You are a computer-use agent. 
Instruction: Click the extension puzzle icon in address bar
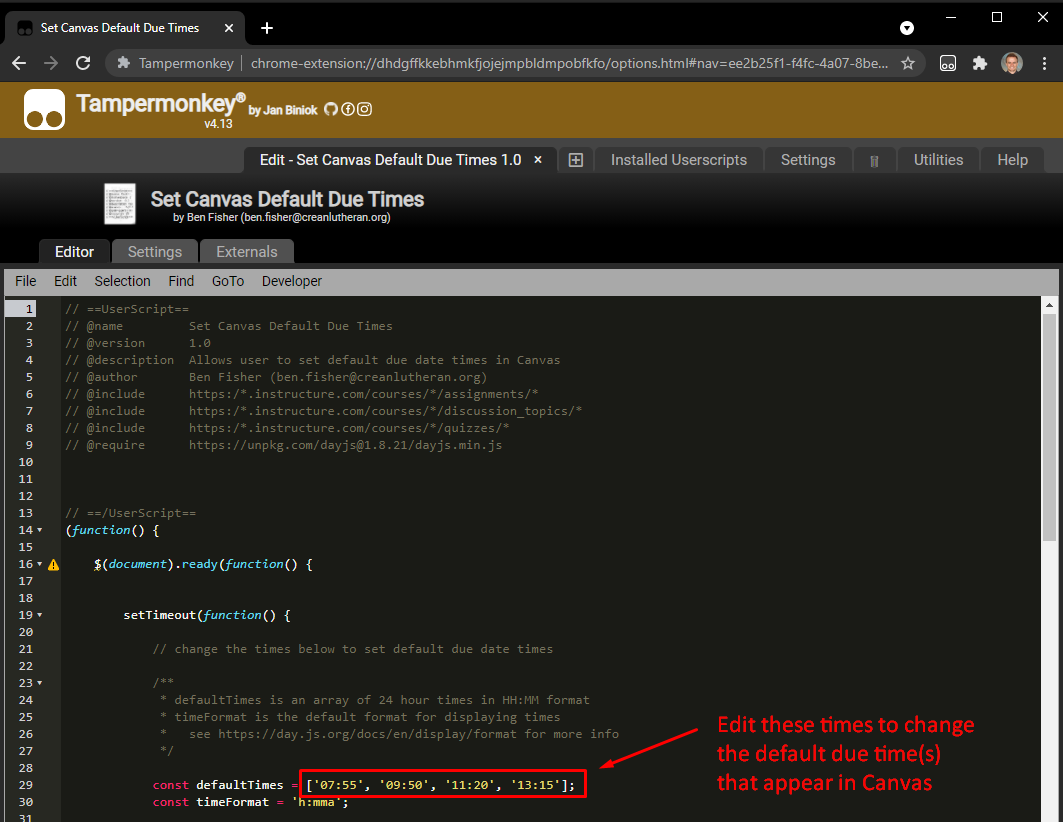point(123,63)
